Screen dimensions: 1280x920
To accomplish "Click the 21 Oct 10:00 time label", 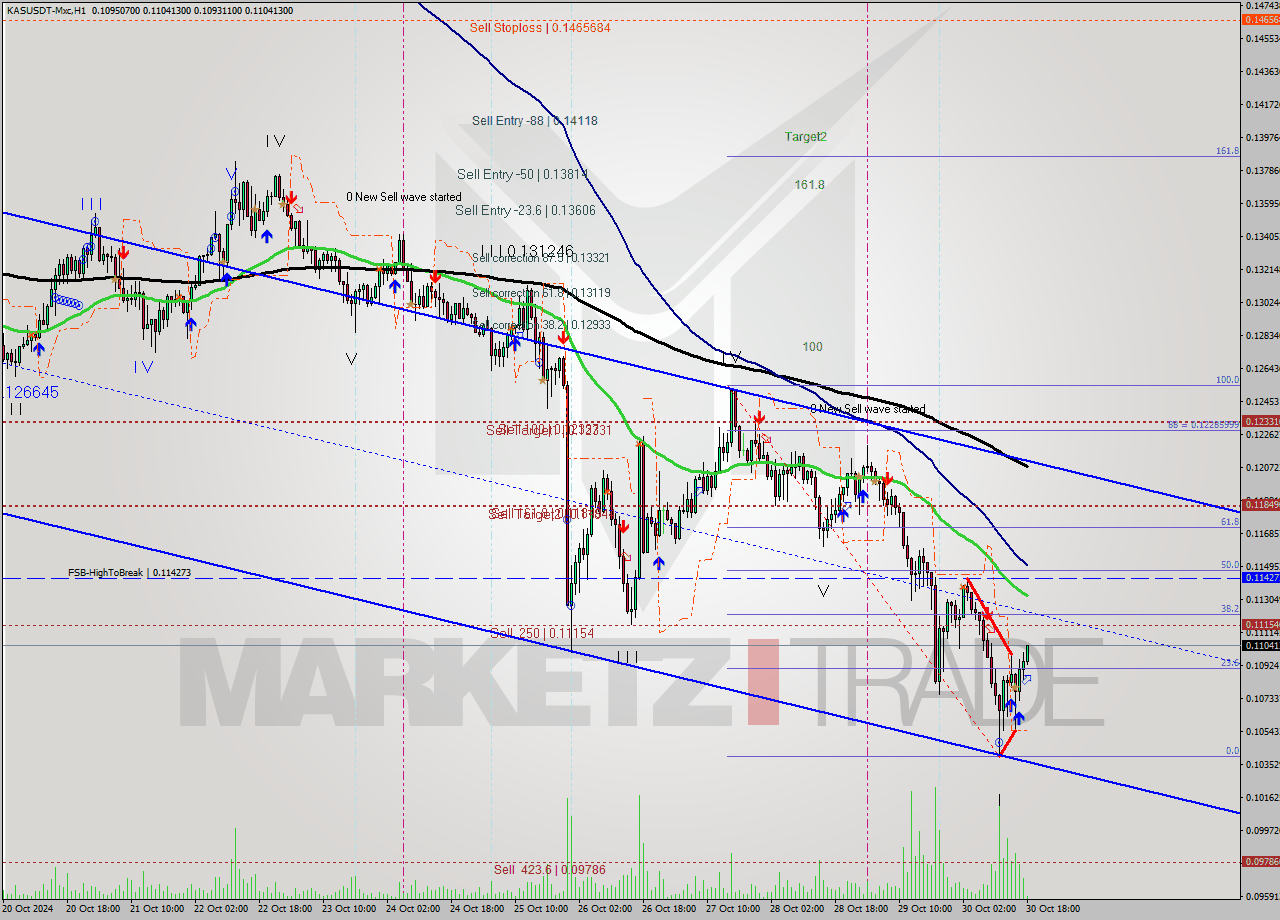I will 158,908.
